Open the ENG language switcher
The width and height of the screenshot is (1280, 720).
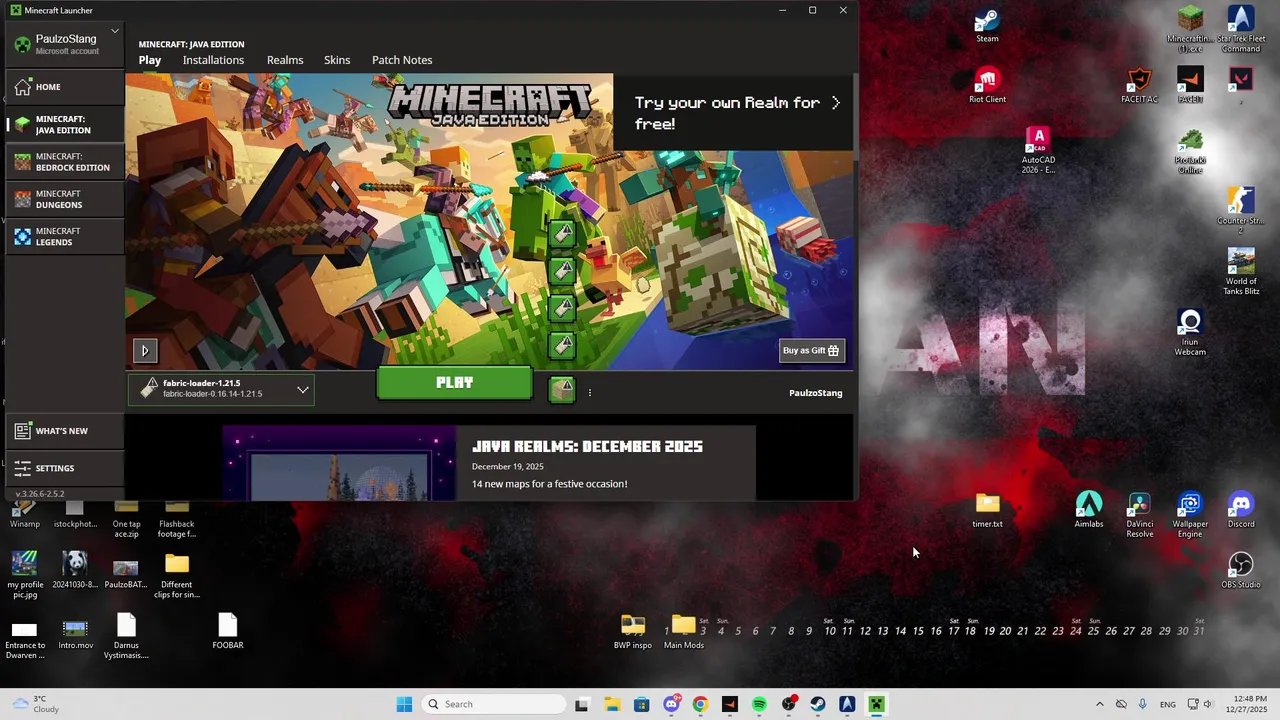tap(1167, 705)
